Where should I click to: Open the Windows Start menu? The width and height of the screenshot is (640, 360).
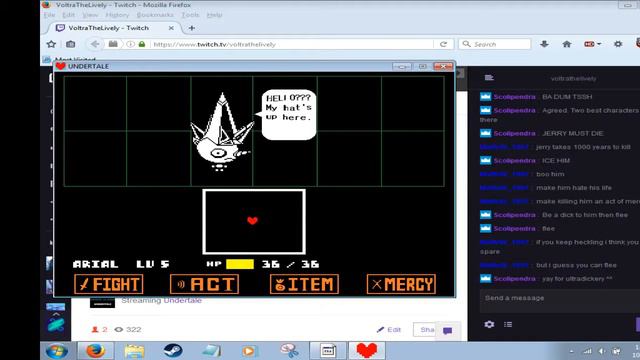(x=57, y=351)
